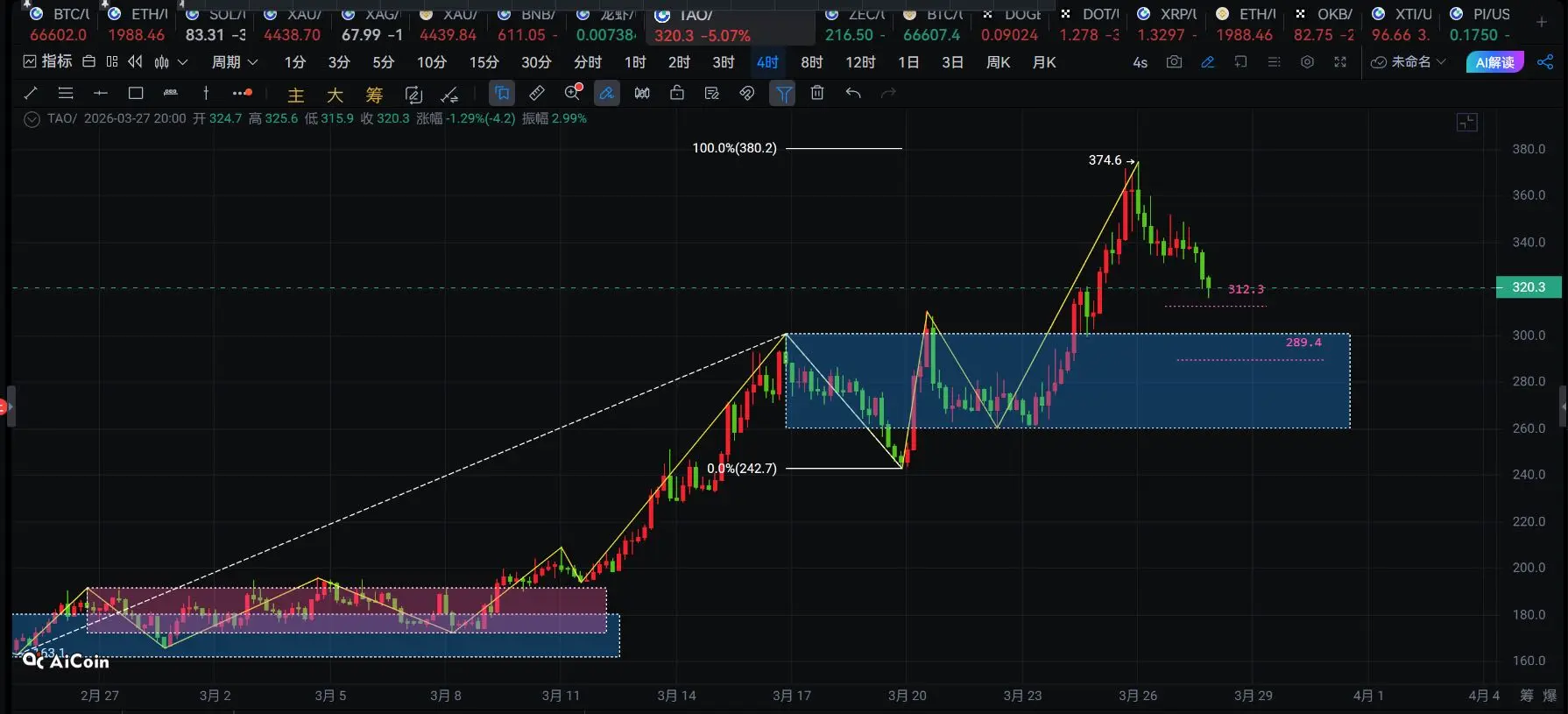The height and width of the screenshot is (714, 1568).
Task: Click the 0.0%(242.7) Fibonacci level label
Action: click(742, 469)
